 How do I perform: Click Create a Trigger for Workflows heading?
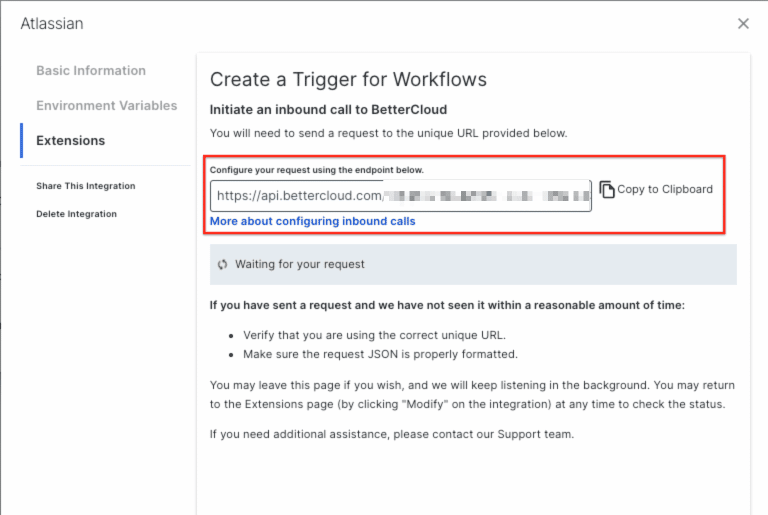point(348,79)
